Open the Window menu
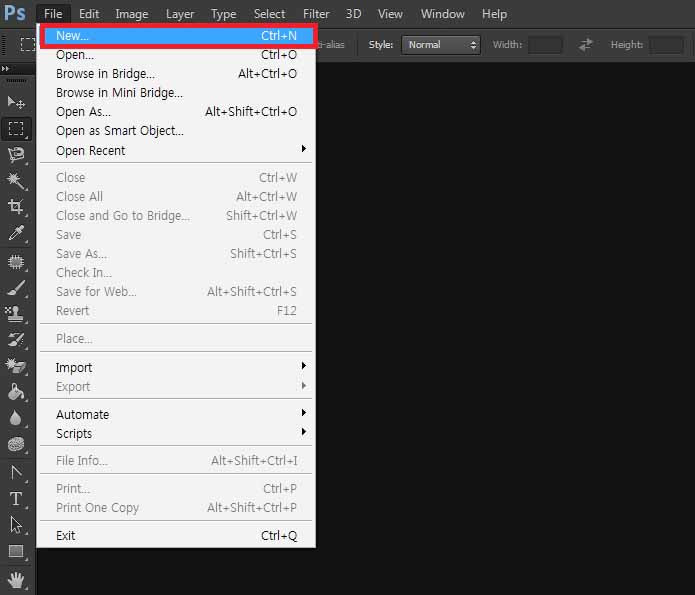695x595 pixels. 443,14
